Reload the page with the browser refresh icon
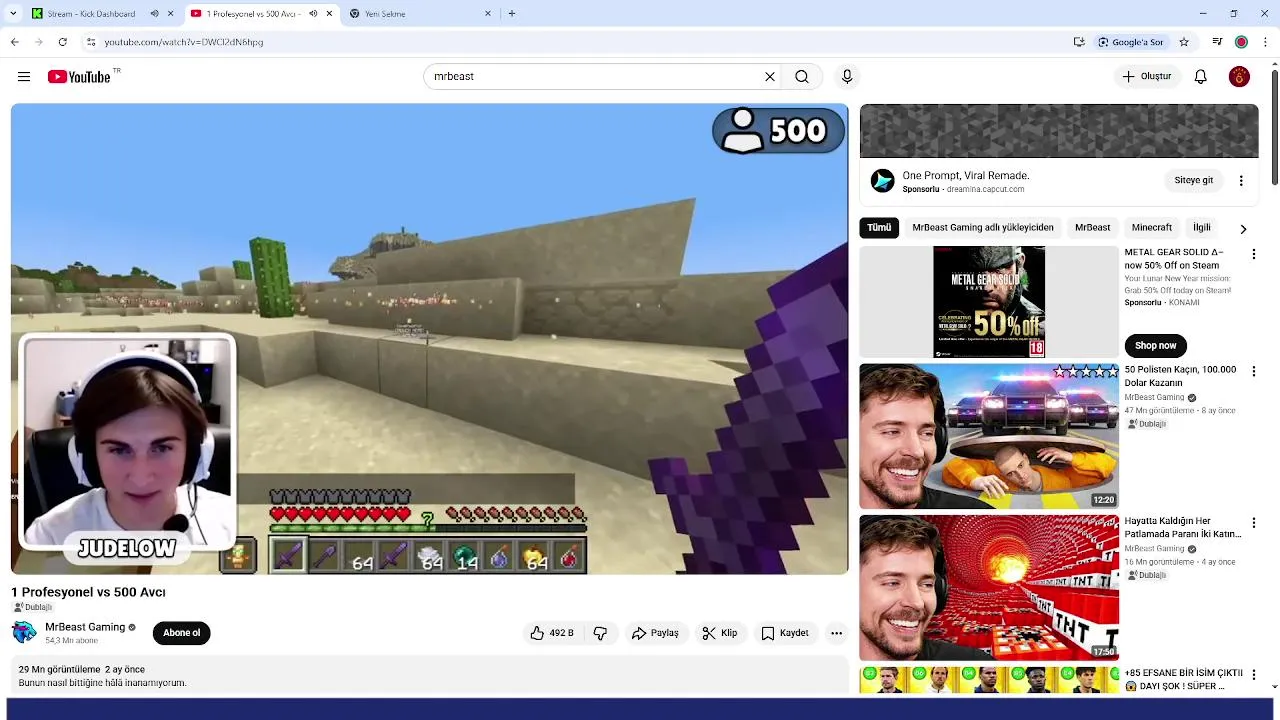Viewport: 1280px width, 720px height. coord(62,42)
